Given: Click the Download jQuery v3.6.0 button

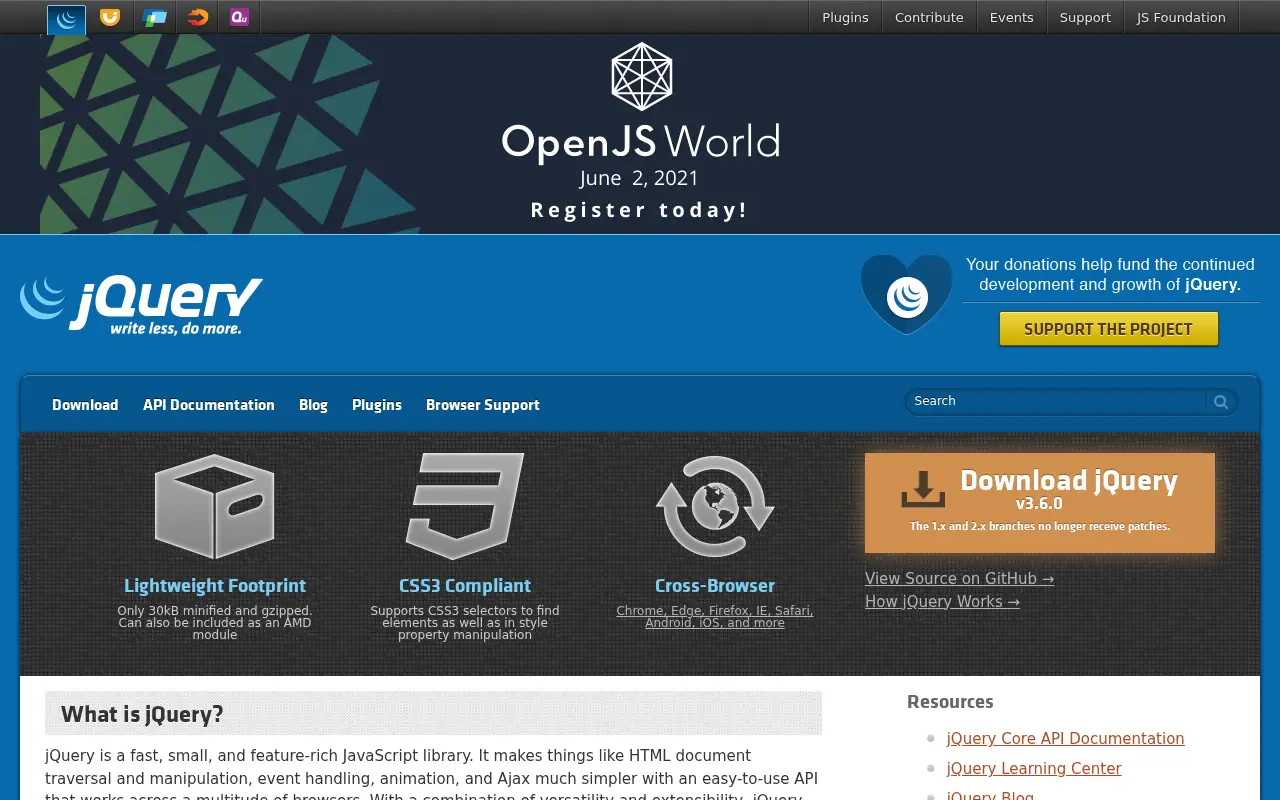Looking at the screenshot, I should coord(1040,503).
